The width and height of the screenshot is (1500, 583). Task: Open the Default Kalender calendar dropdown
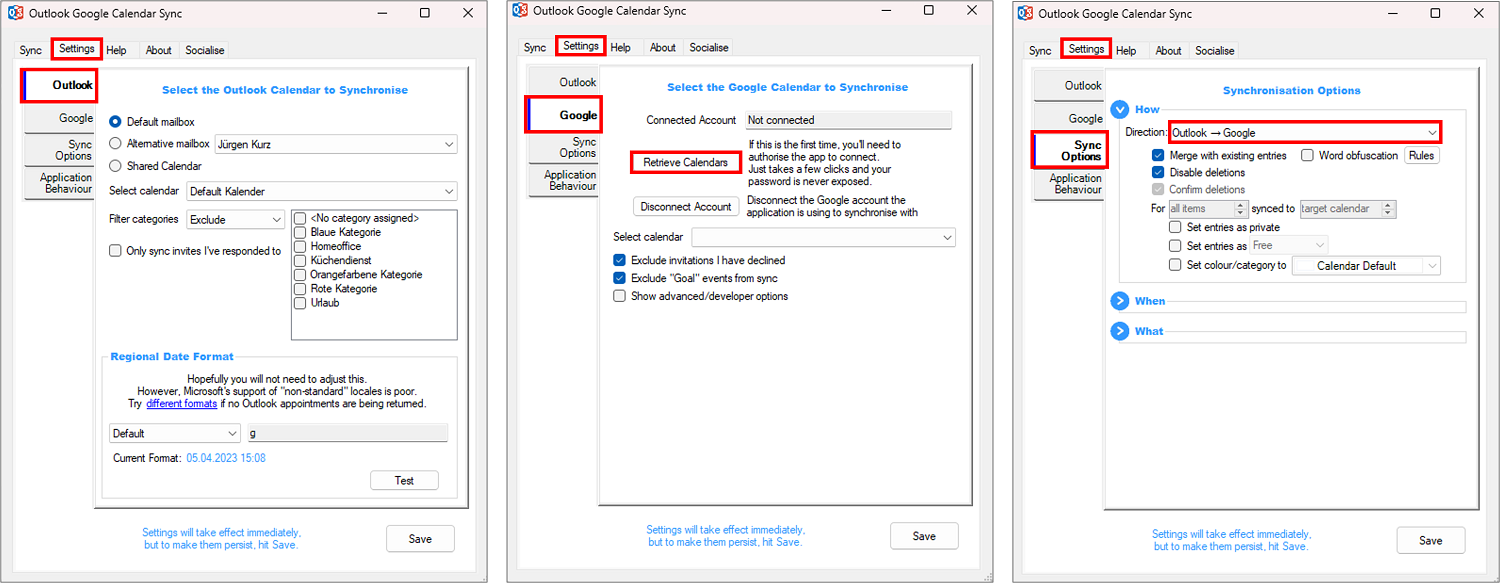tap(321, 191)
